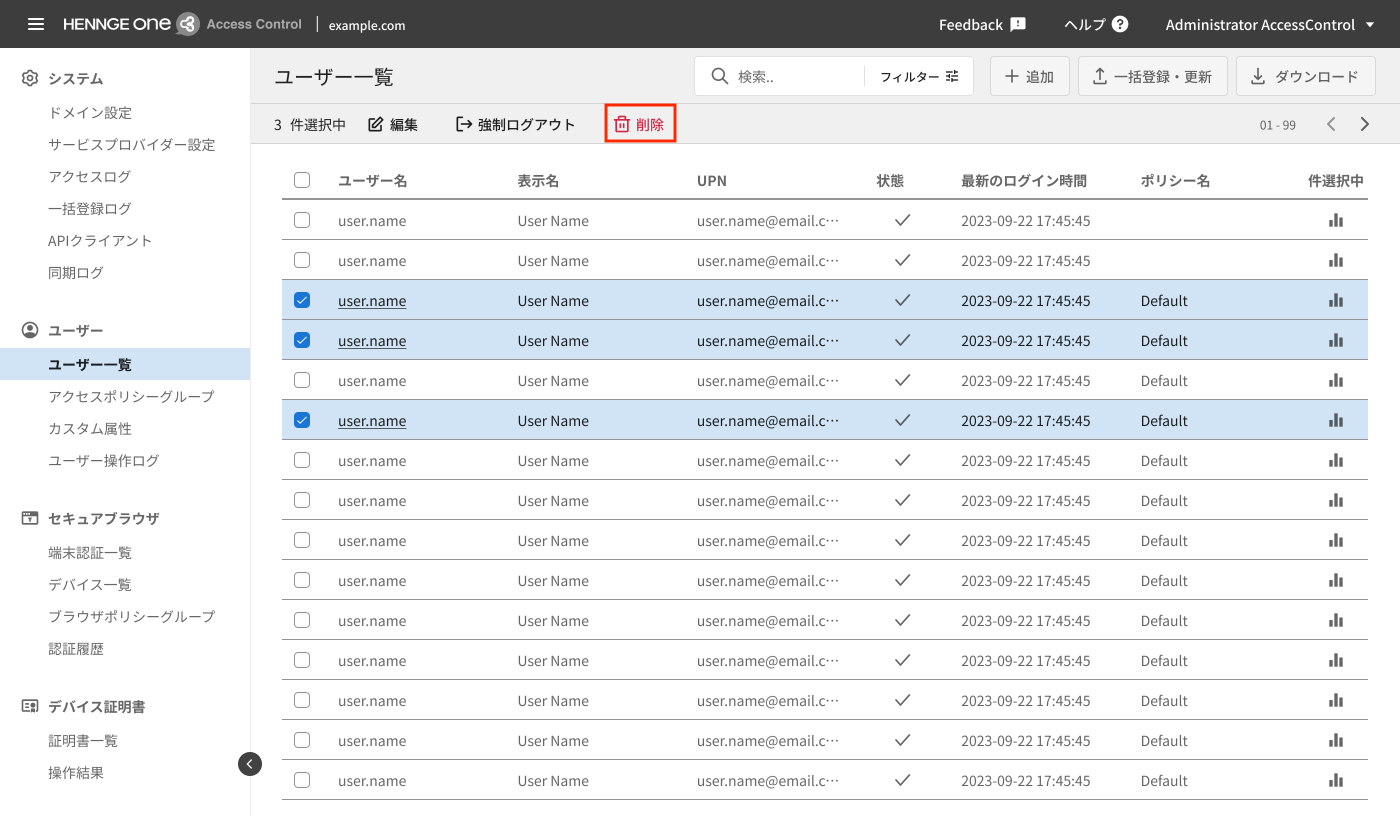The width and height of the screenshot is (1400, 816).
Task: Click the red 削除 trash button
Action: [640, 124]
